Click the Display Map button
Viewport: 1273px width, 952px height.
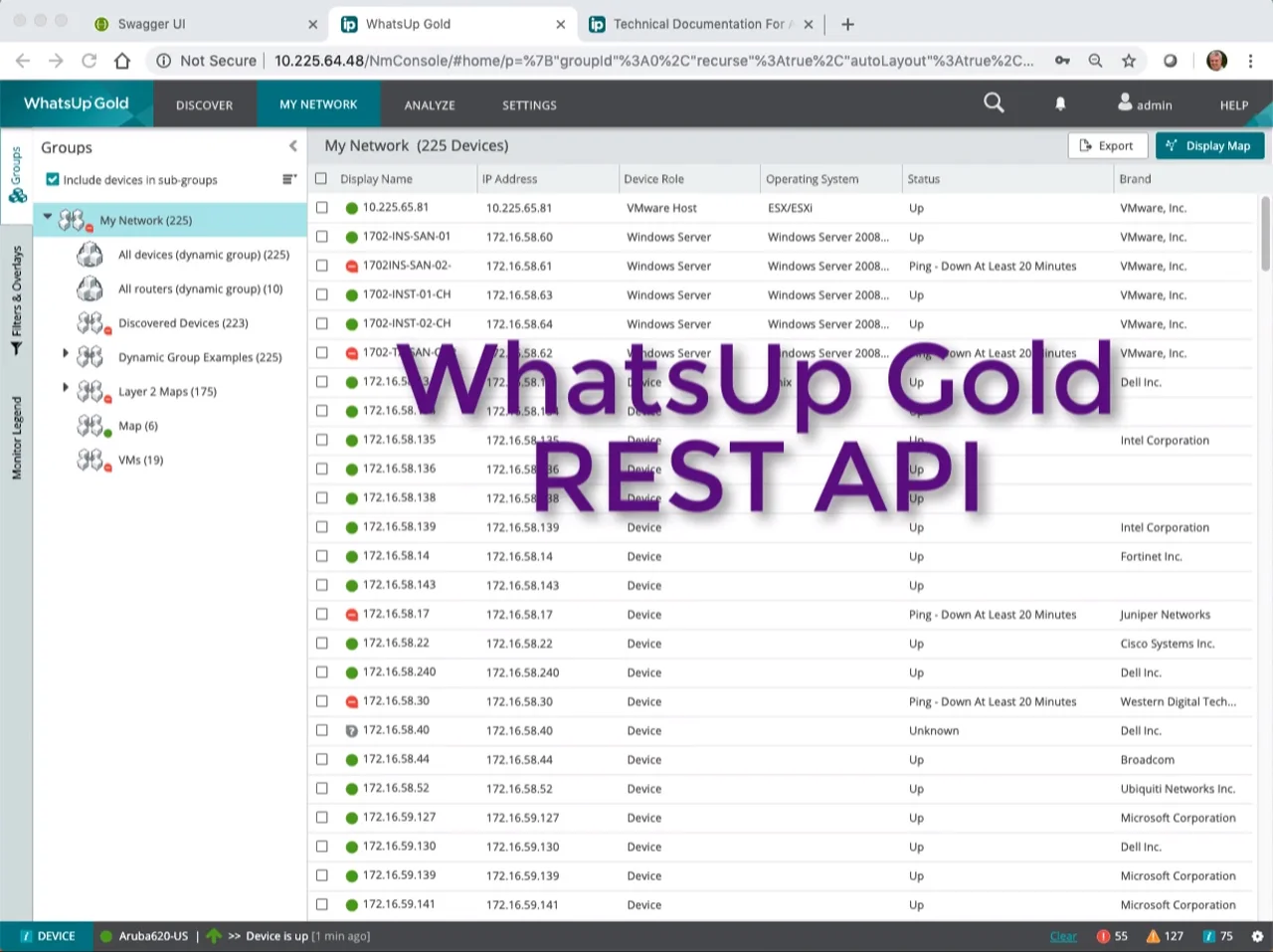click(1209, 145)
